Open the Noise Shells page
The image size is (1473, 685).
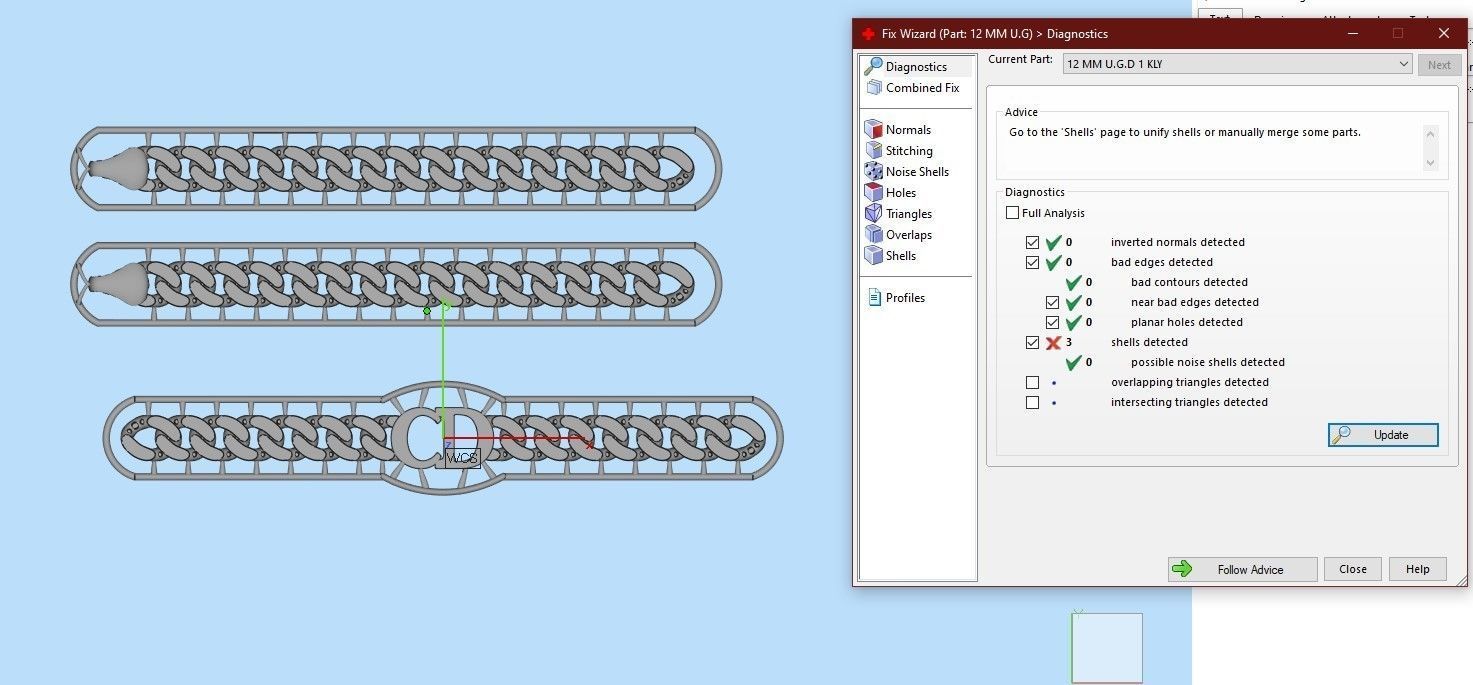[906, 172]
